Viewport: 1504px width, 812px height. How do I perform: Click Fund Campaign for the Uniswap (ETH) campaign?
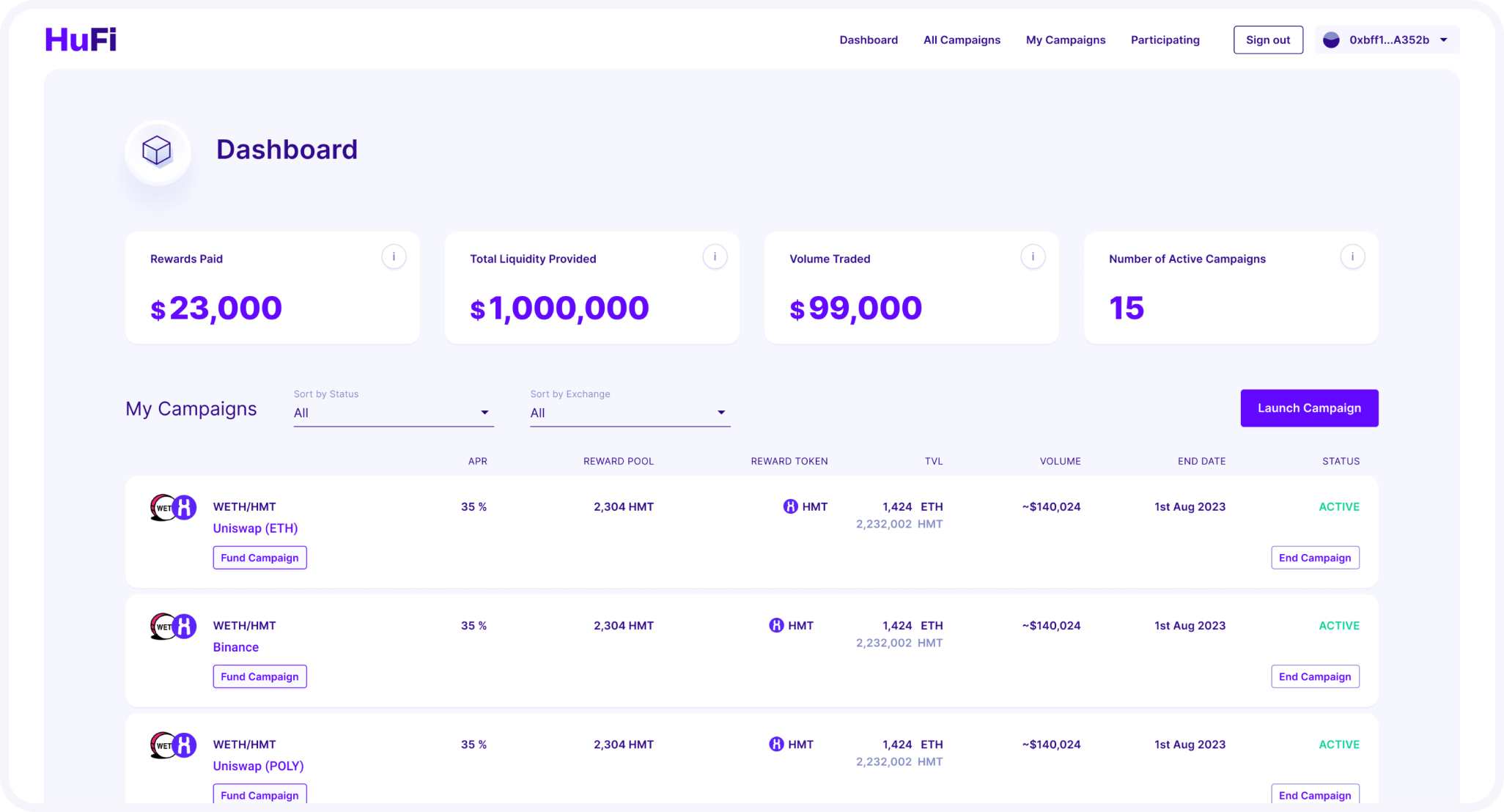pos(259,558)
